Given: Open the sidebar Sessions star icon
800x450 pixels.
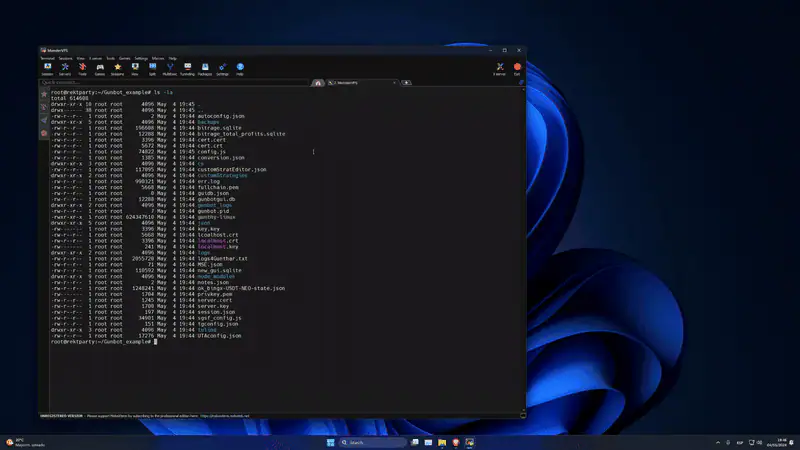Looking at the screenshot, I should pyautogui.click(x=44, y=94).
